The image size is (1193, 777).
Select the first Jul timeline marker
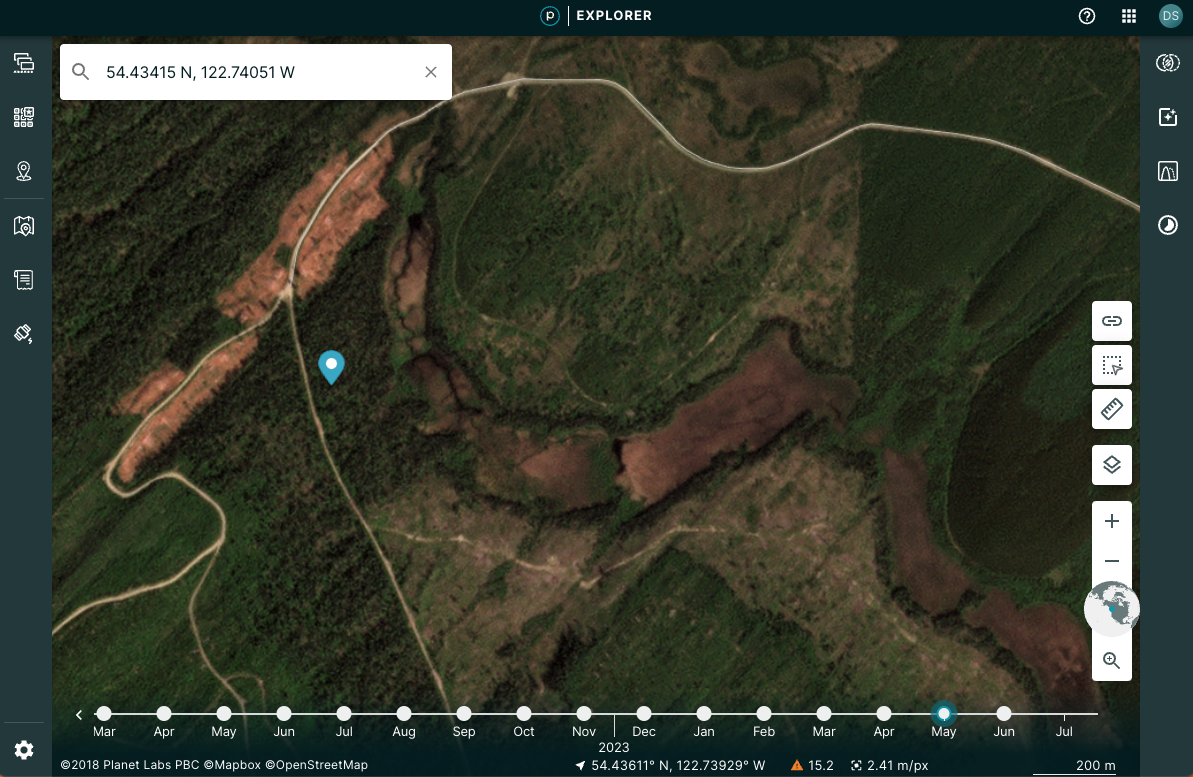[344, 713]
